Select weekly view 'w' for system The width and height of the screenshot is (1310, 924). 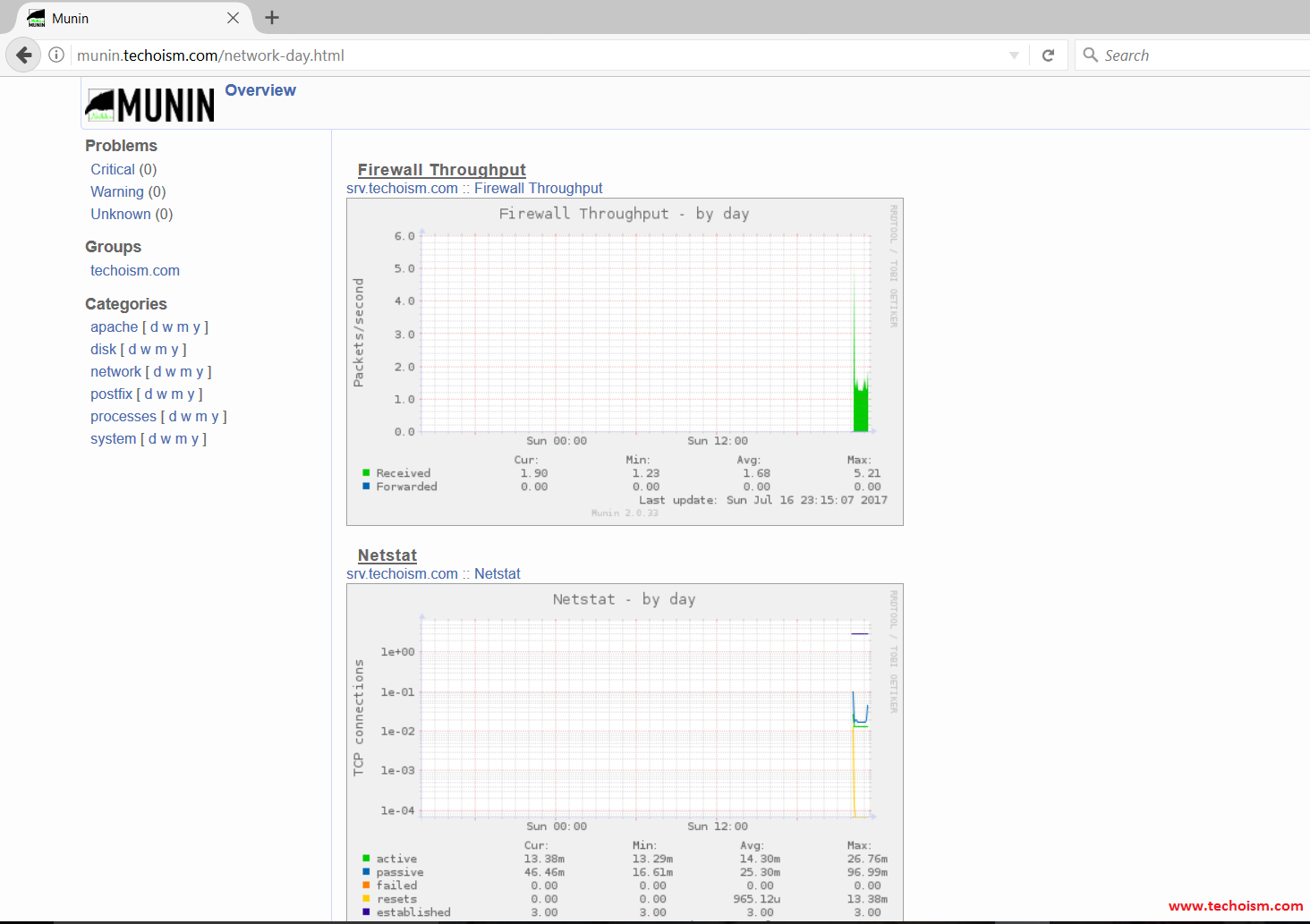click(166, 439)
